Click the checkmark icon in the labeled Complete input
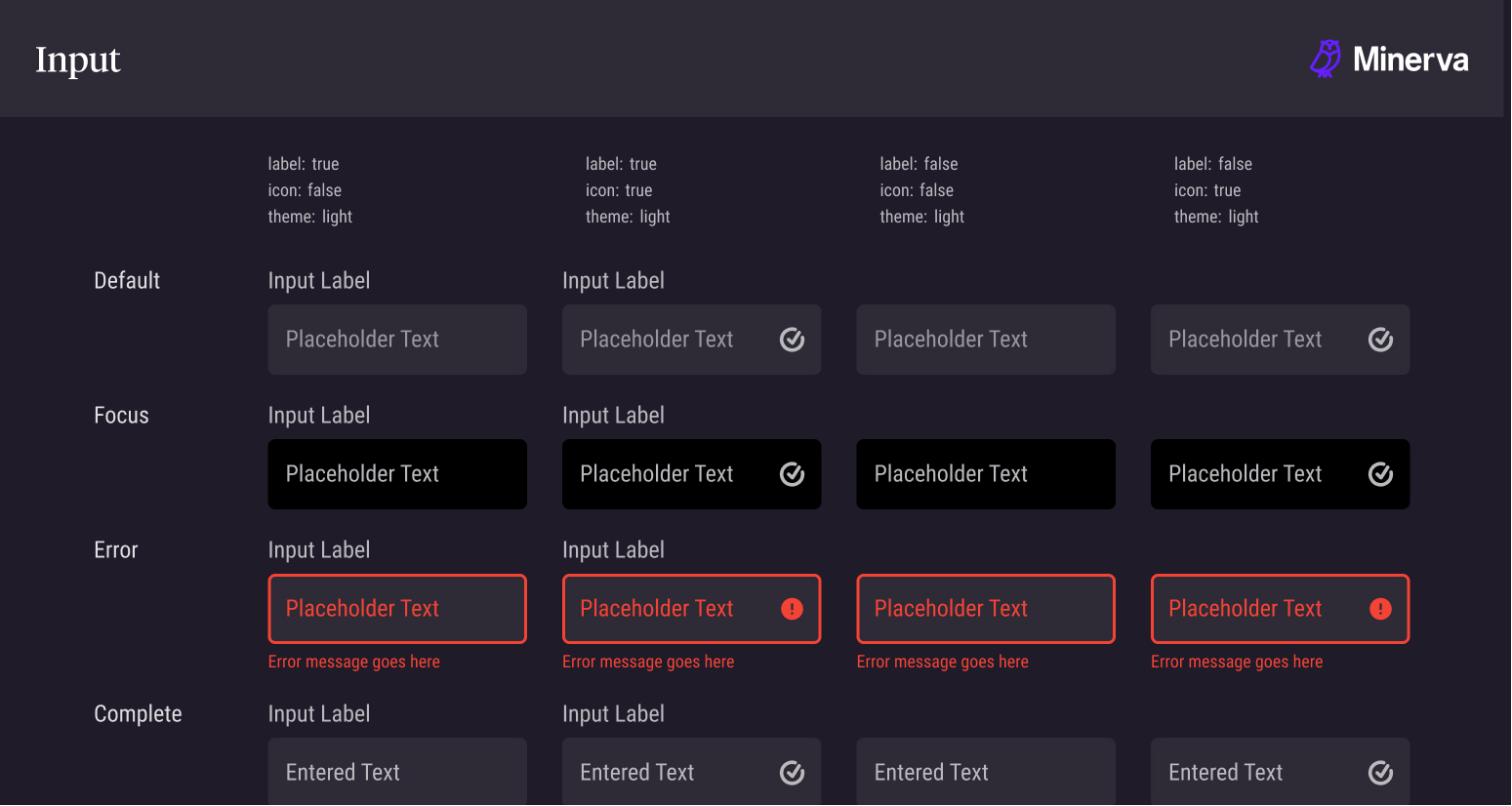The height and width of the screenshot is (806, 1512). click(792, 773)
